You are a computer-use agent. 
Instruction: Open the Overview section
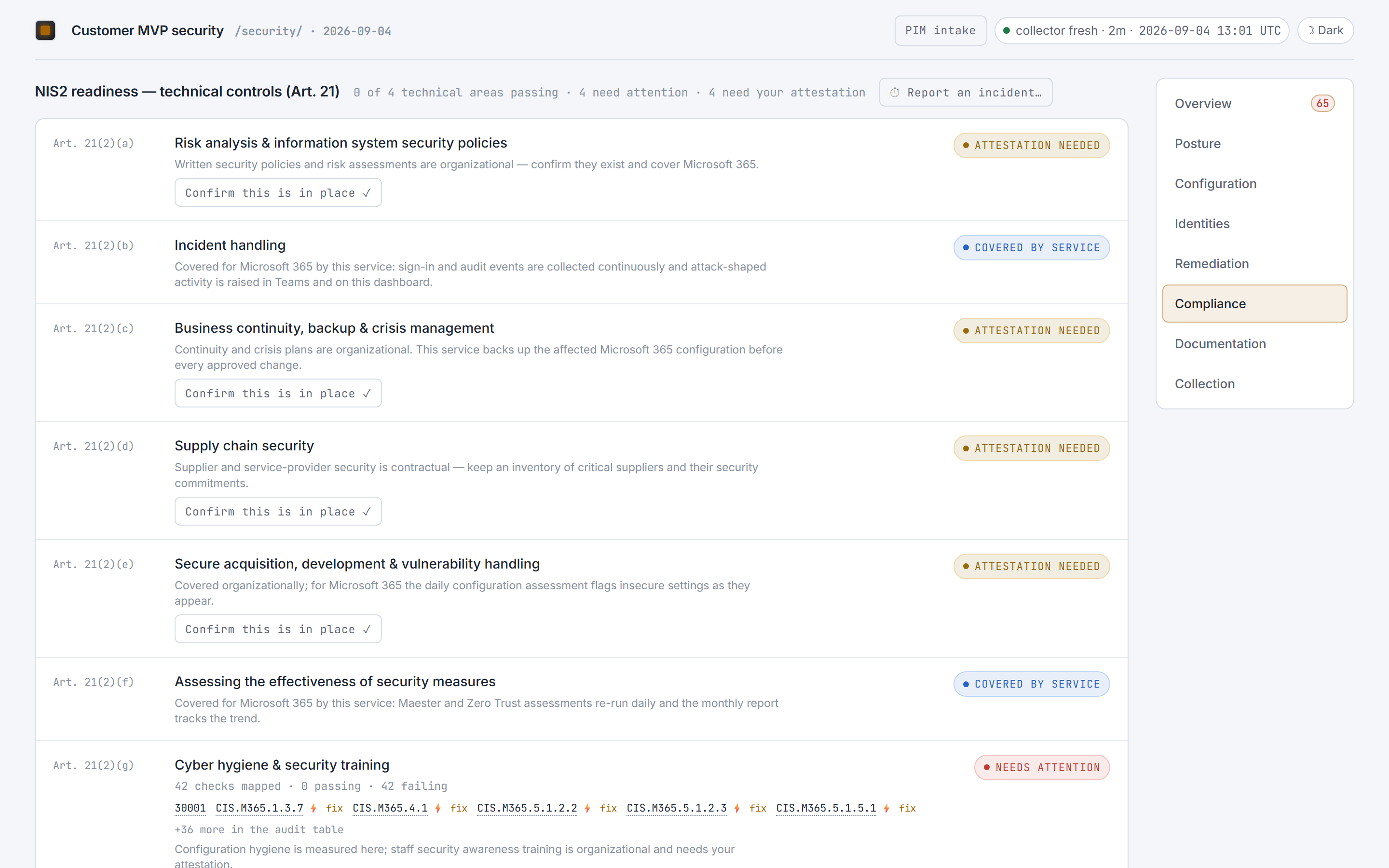(1255, 104)
